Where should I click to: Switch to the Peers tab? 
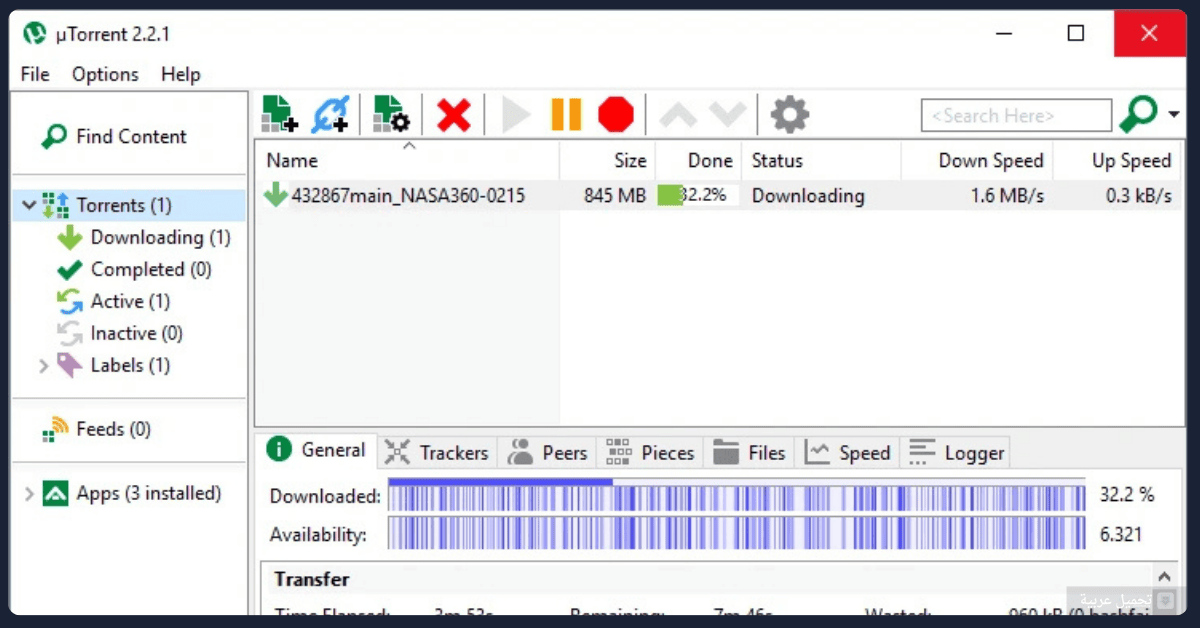tap(547, 453)
